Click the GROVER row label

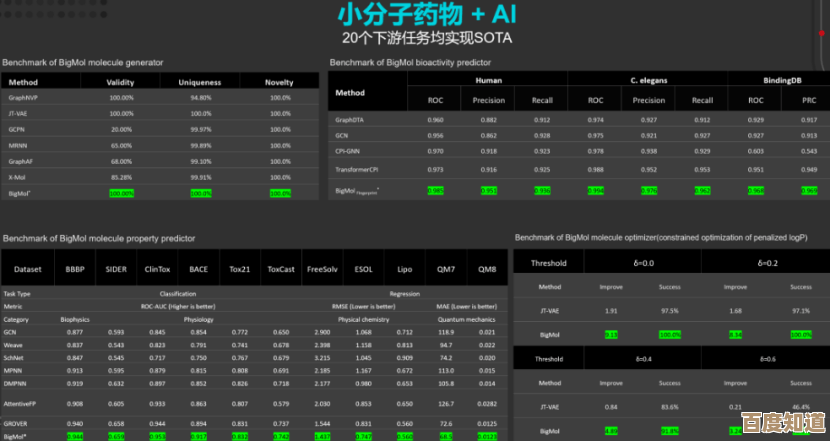tap(15, 423)
